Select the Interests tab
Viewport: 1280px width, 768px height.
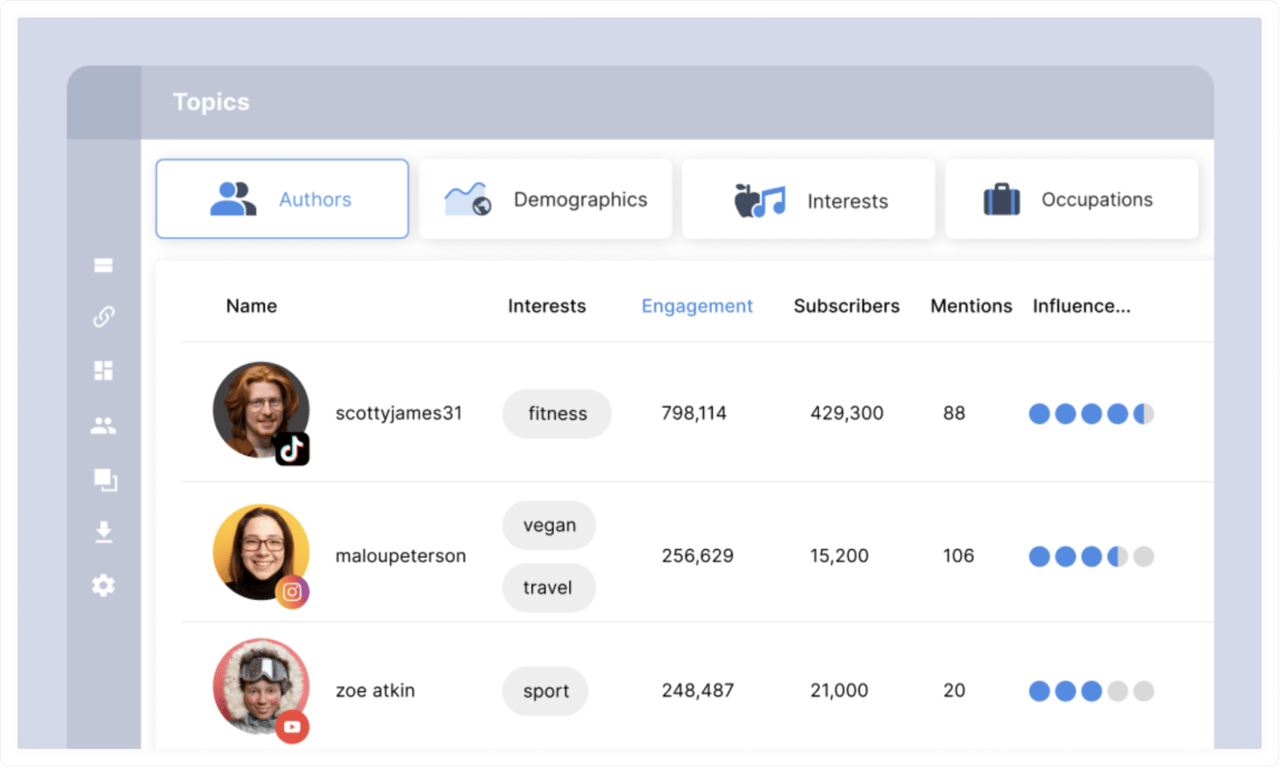tap(808, 200)
